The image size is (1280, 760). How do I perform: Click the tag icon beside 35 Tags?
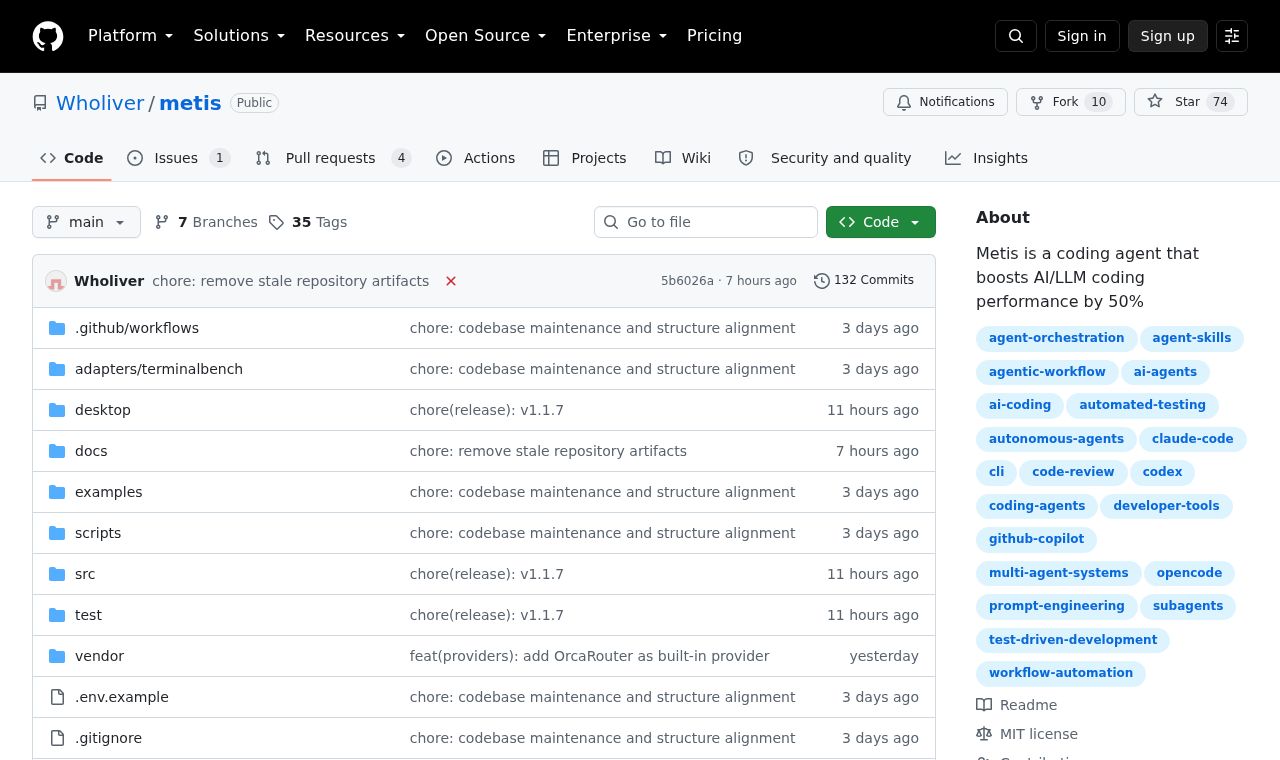(276, 222)
